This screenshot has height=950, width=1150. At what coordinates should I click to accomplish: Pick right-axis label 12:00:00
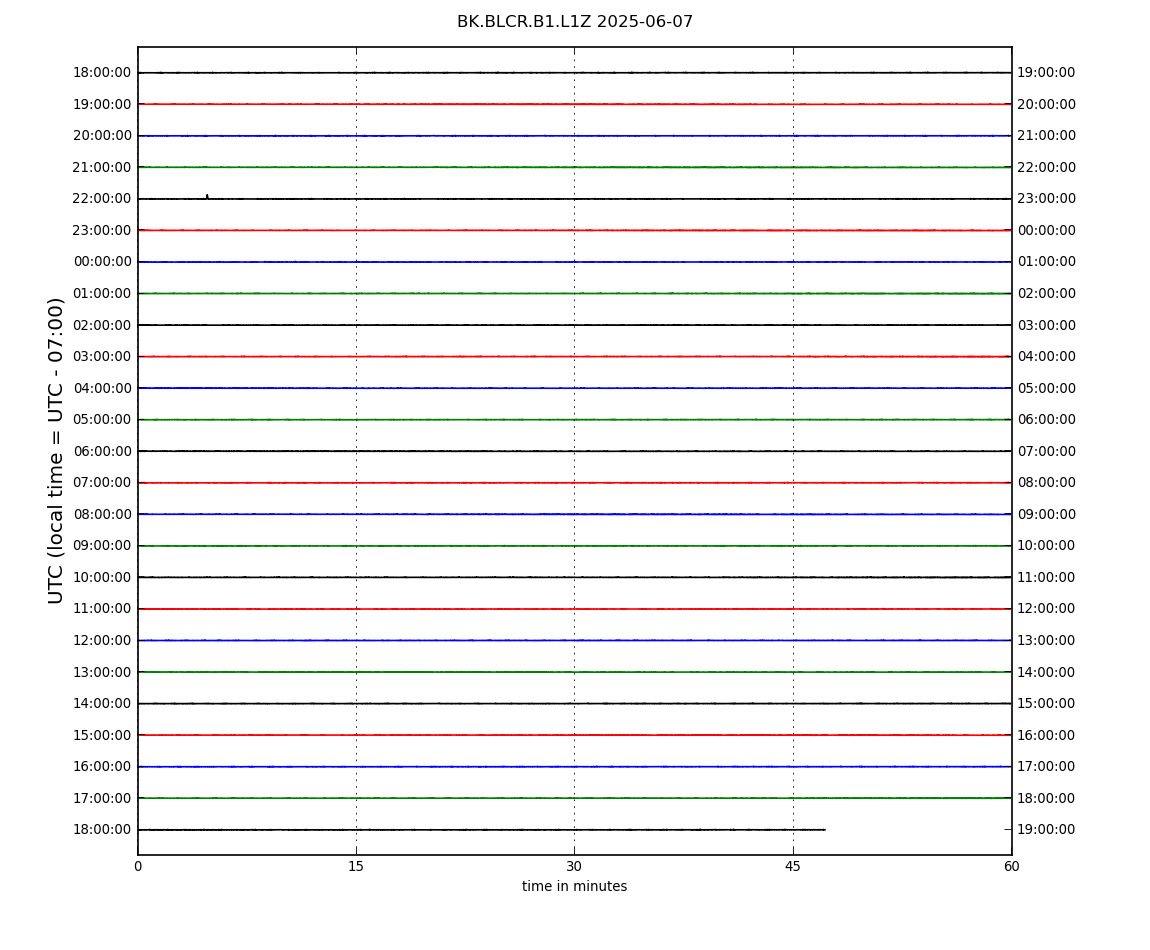click(1047, 609)
